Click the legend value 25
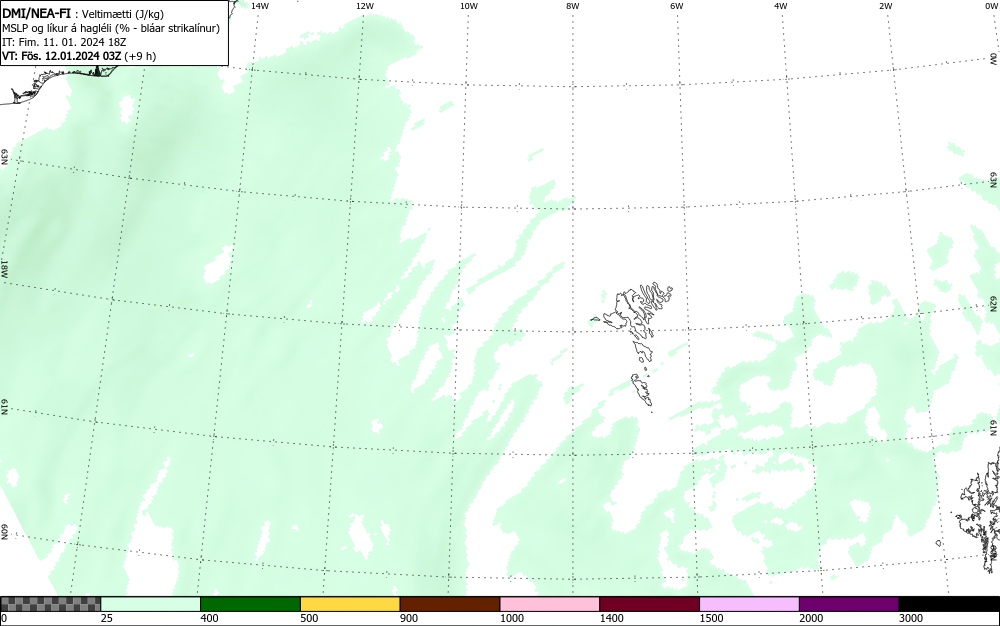The height and width of the screenshot is (626, 1000). coord(107,618)
